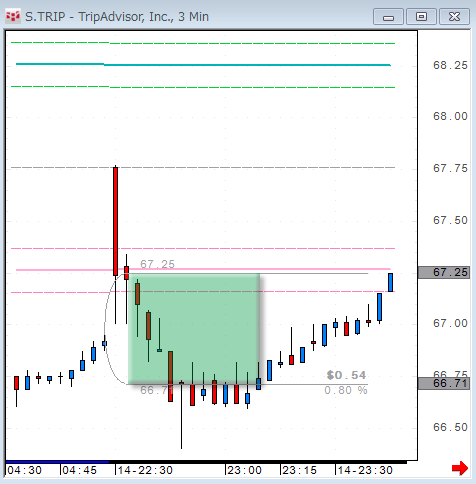Select the green measurement rectangle
Screen dimensions: 476x484
coord(194,329)
